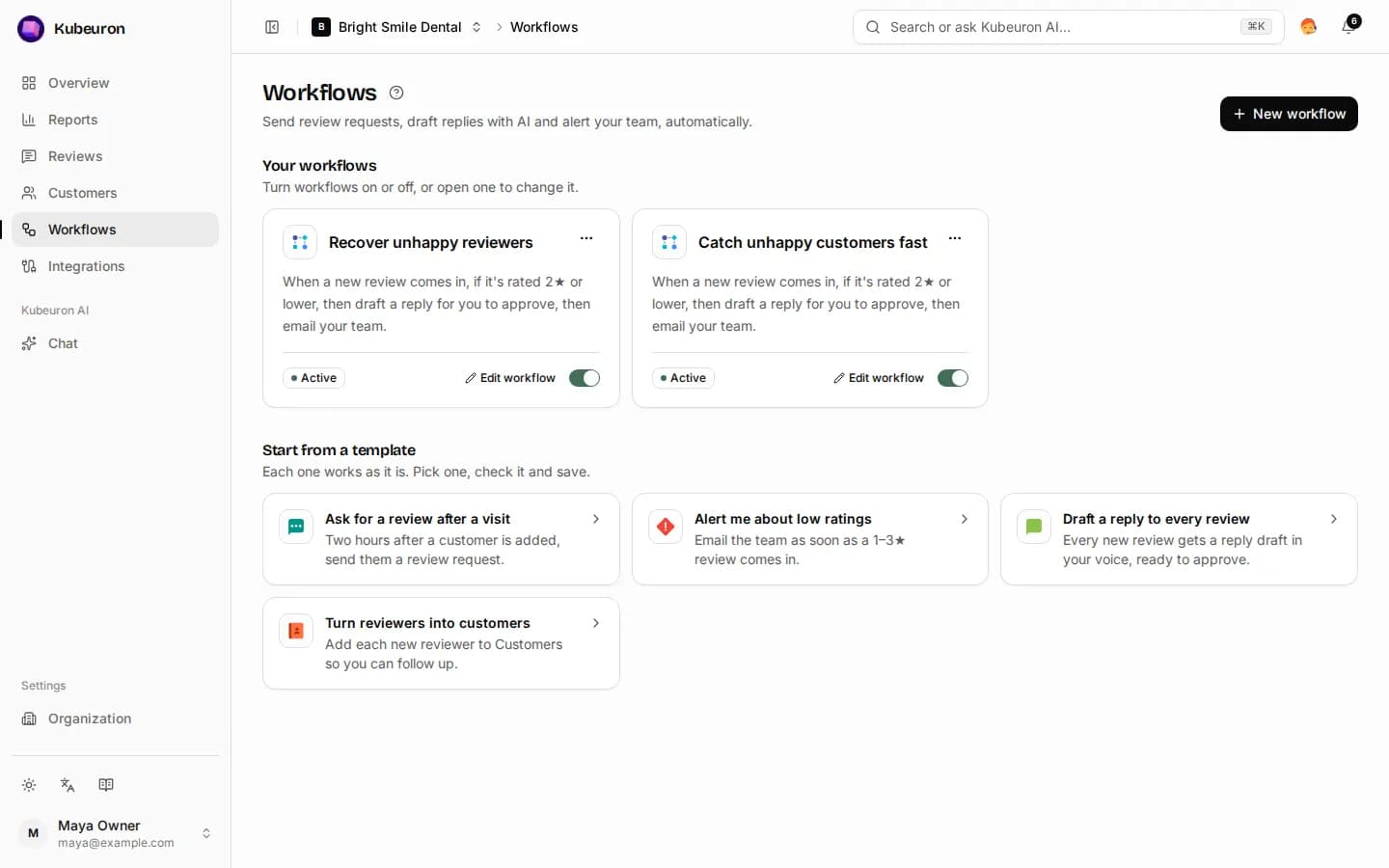Image resolution: width=1389 pixels, height=868 pixels.
Task: Click Turn reviewers into customers icon
Action: coord(296,631)
